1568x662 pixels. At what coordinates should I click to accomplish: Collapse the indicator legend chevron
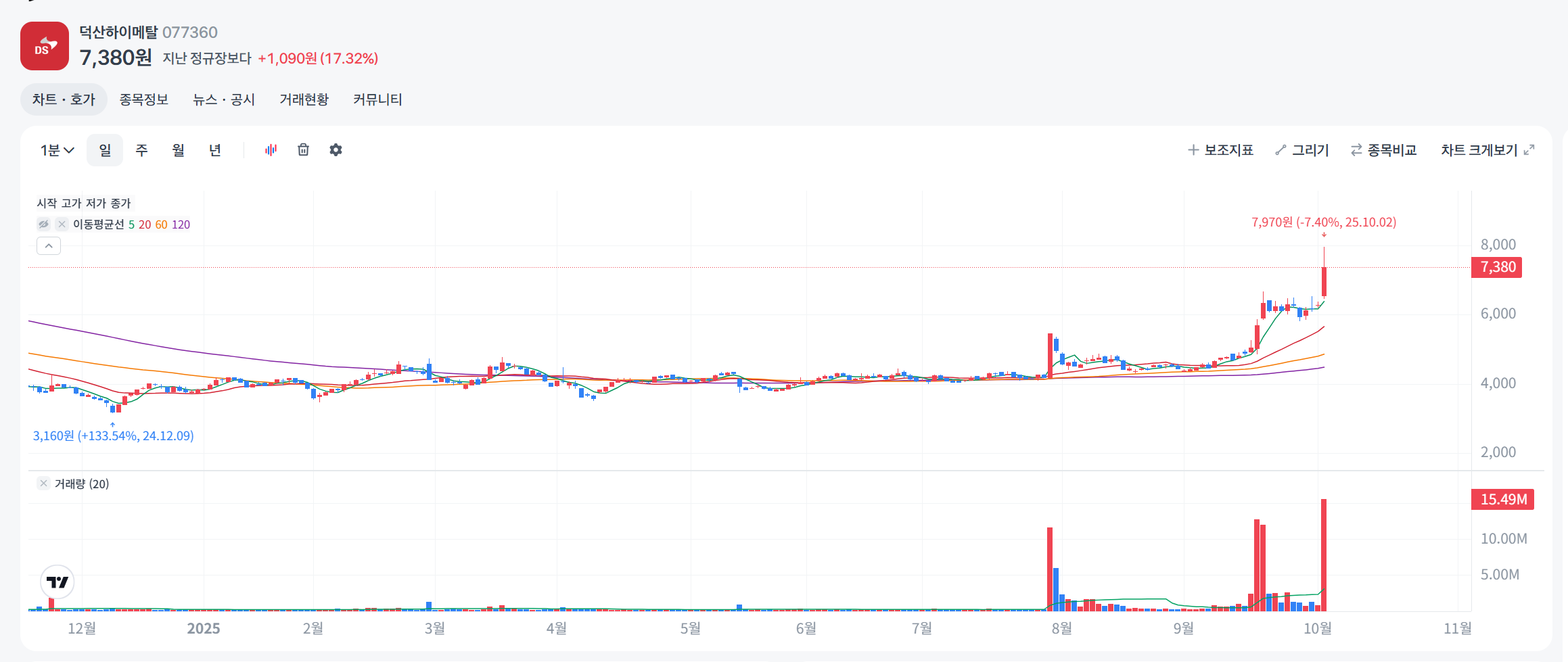(49, 246)
